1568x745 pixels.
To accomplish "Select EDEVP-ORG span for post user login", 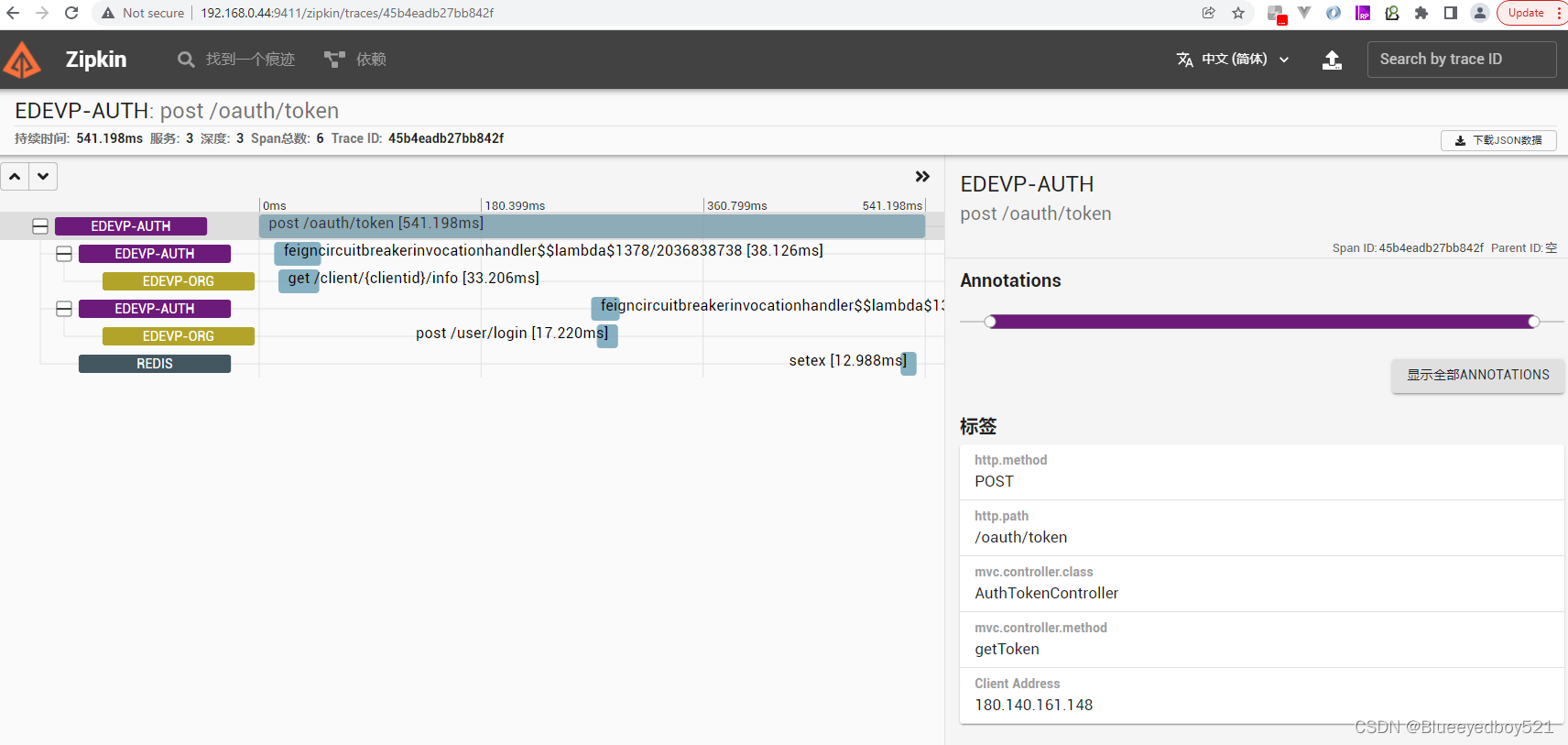I will tap(179, 336).
